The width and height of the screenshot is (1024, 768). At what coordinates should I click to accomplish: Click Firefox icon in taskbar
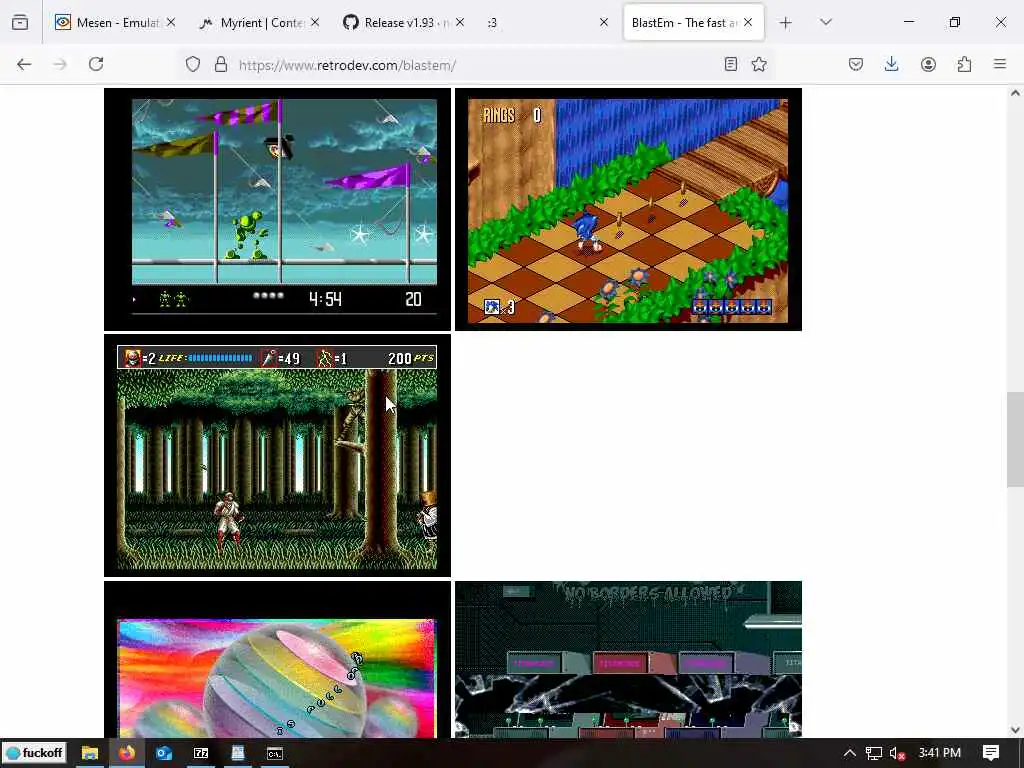(x=127, y=753)
